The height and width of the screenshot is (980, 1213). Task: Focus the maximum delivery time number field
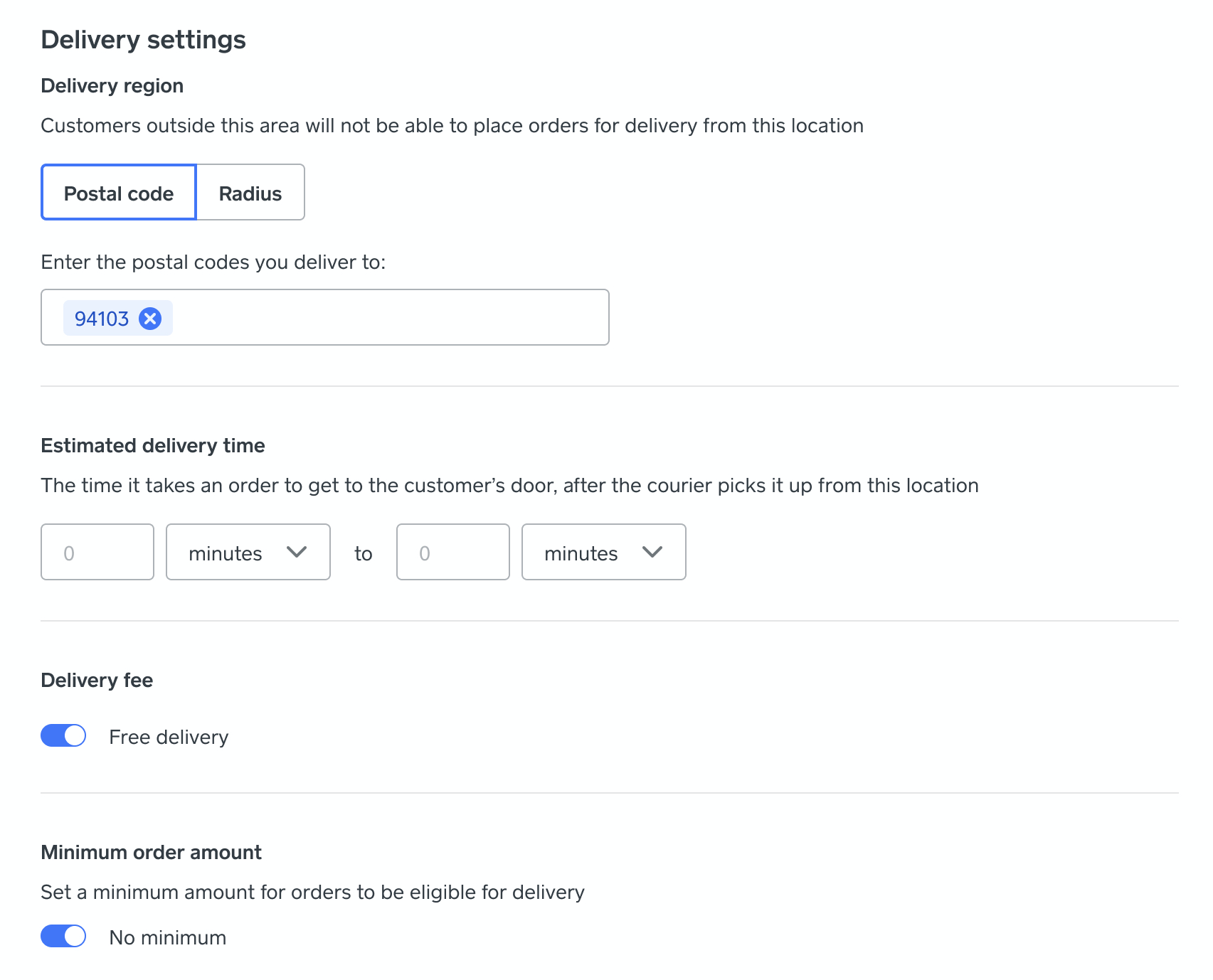click(x=453, y=552)
